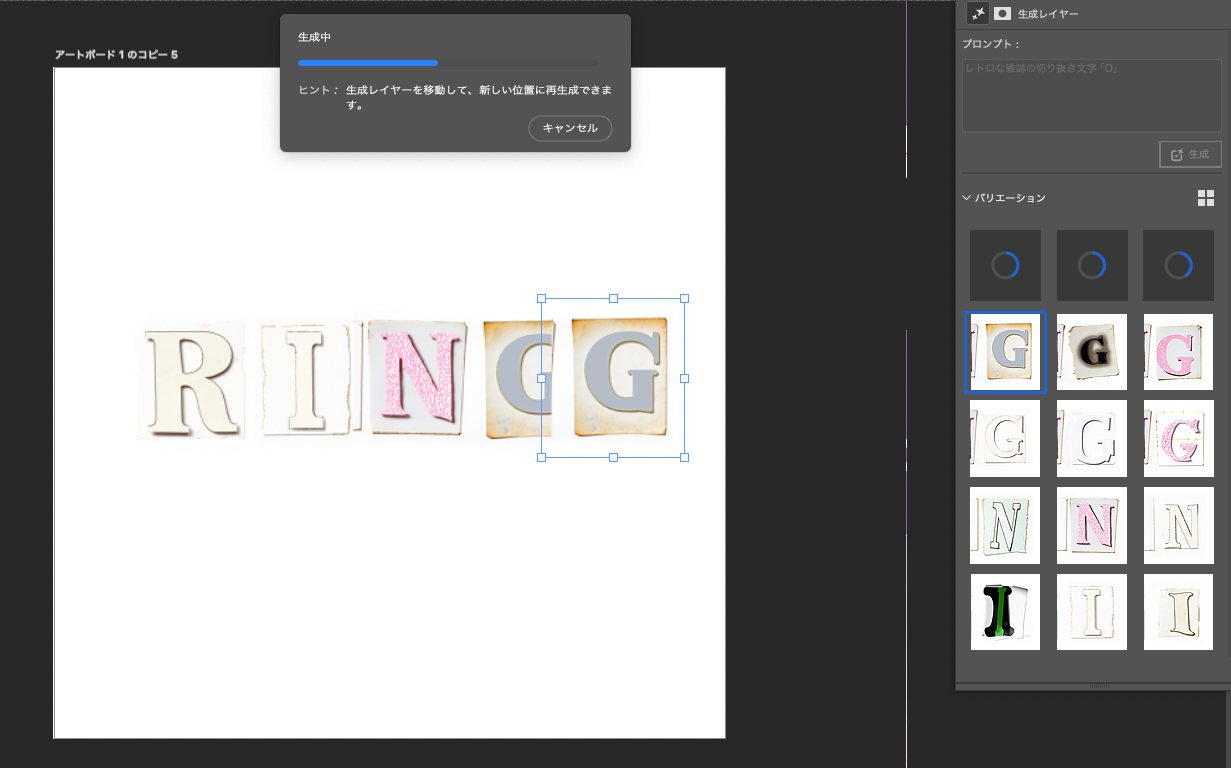Collapse the バリエーション section
This screenshot has width=1231, height=768.
(x=967, y=198)
